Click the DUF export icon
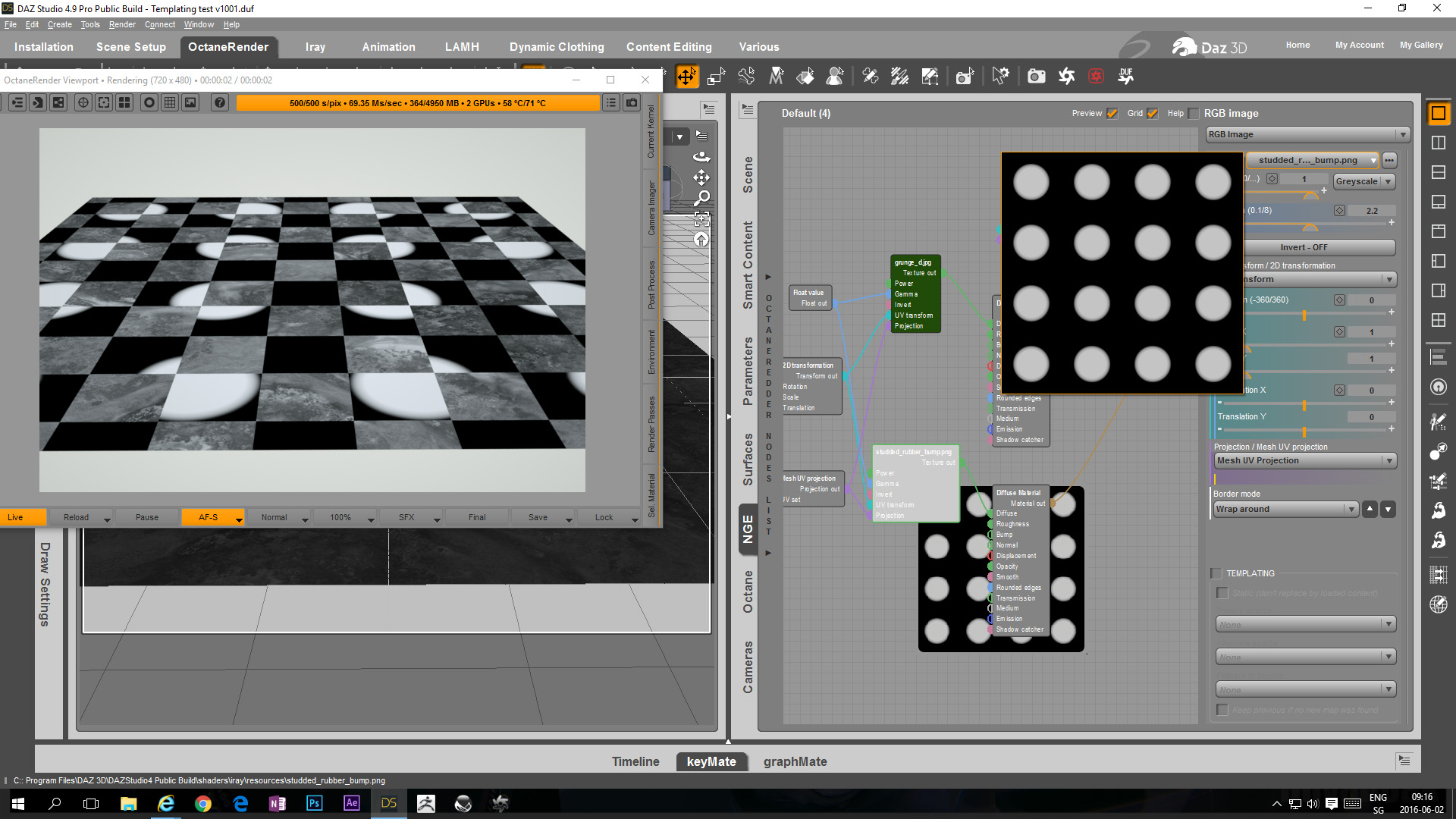 (1125, 76)
